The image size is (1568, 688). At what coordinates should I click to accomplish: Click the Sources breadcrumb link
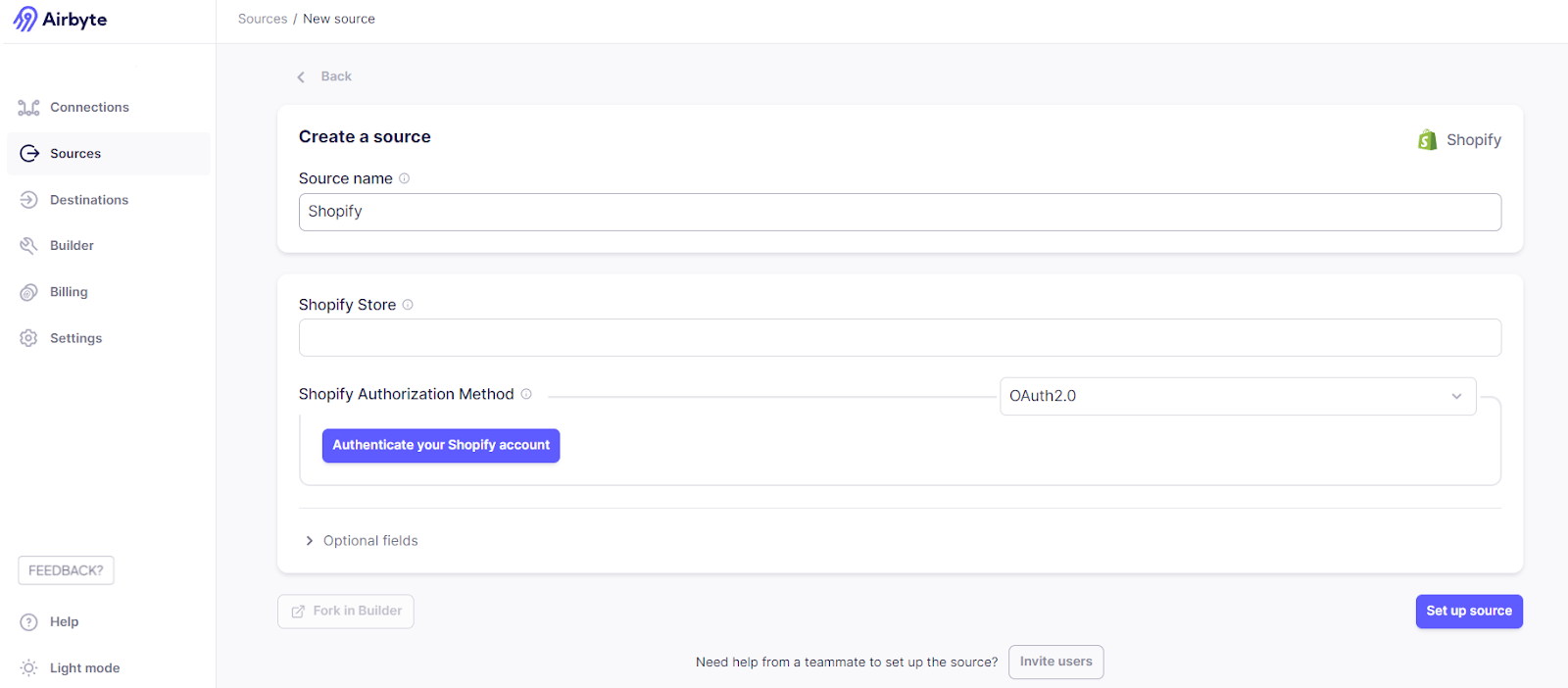click(263, 19)
